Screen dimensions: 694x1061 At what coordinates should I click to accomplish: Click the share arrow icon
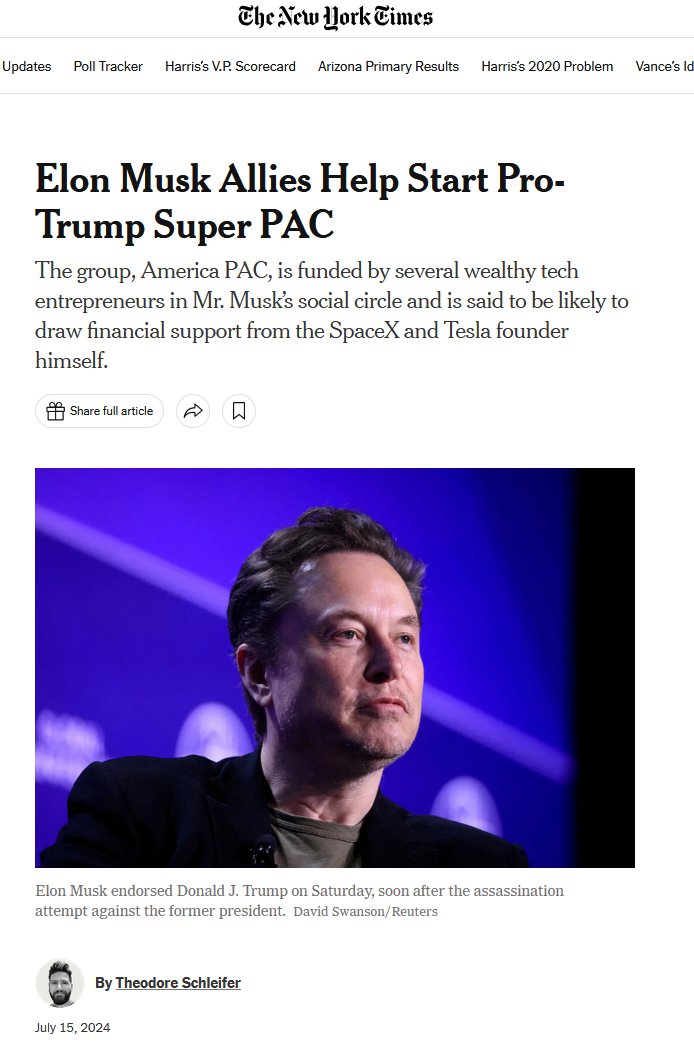click(193, 411)
